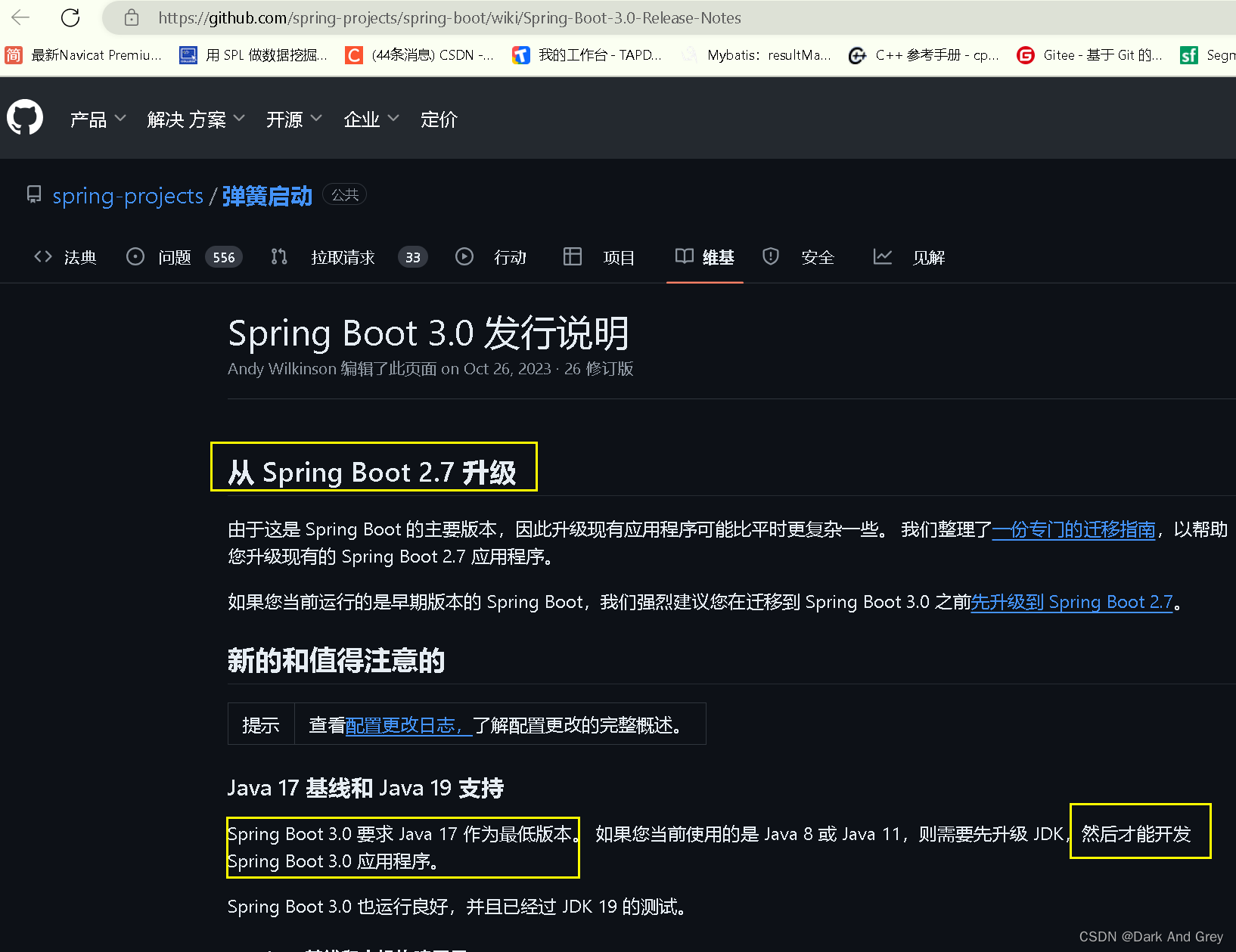Switch to the 安全 security tab
This screenshot has height=952, width=1236.
(x=798, y=257)
